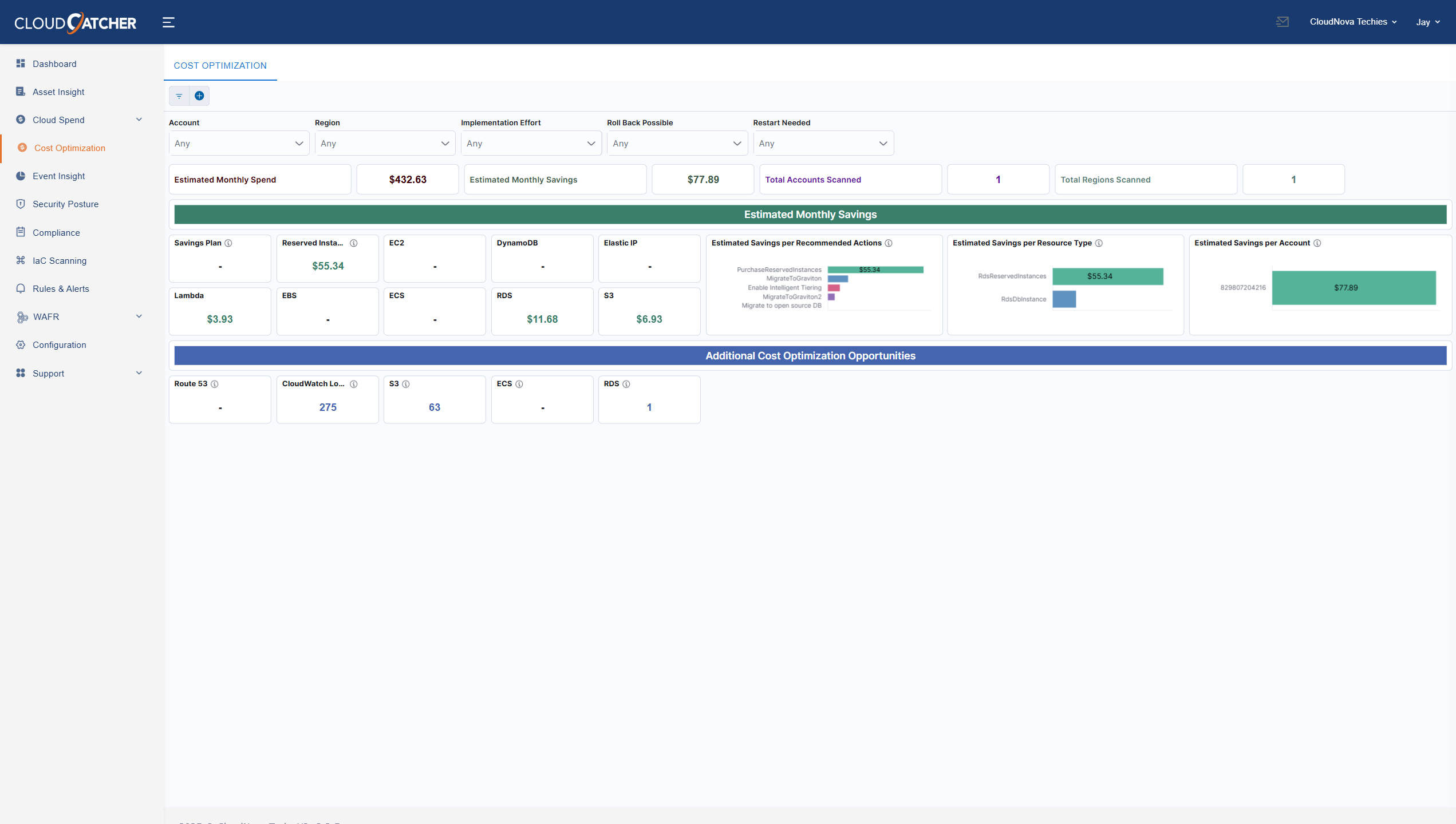The height and width of the screenshot is (824, 1456).
Task: Open Security Posture from the sidebar
Action: click(x=65, y=204)
